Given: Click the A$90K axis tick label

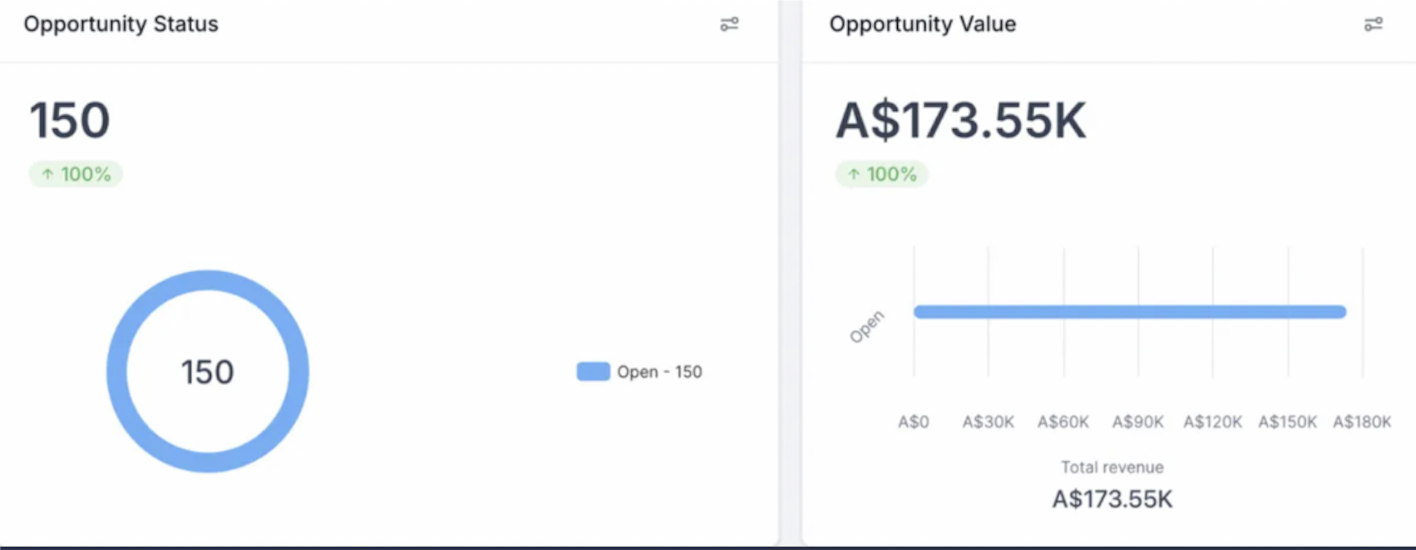Looking at the screenshot, I should (x=1138, y=422).
